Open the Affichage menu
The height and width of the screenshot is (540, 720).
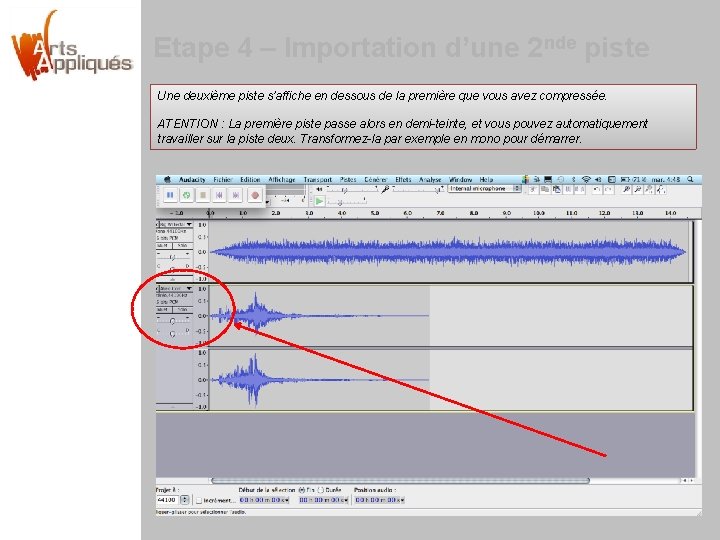[281, 180]
